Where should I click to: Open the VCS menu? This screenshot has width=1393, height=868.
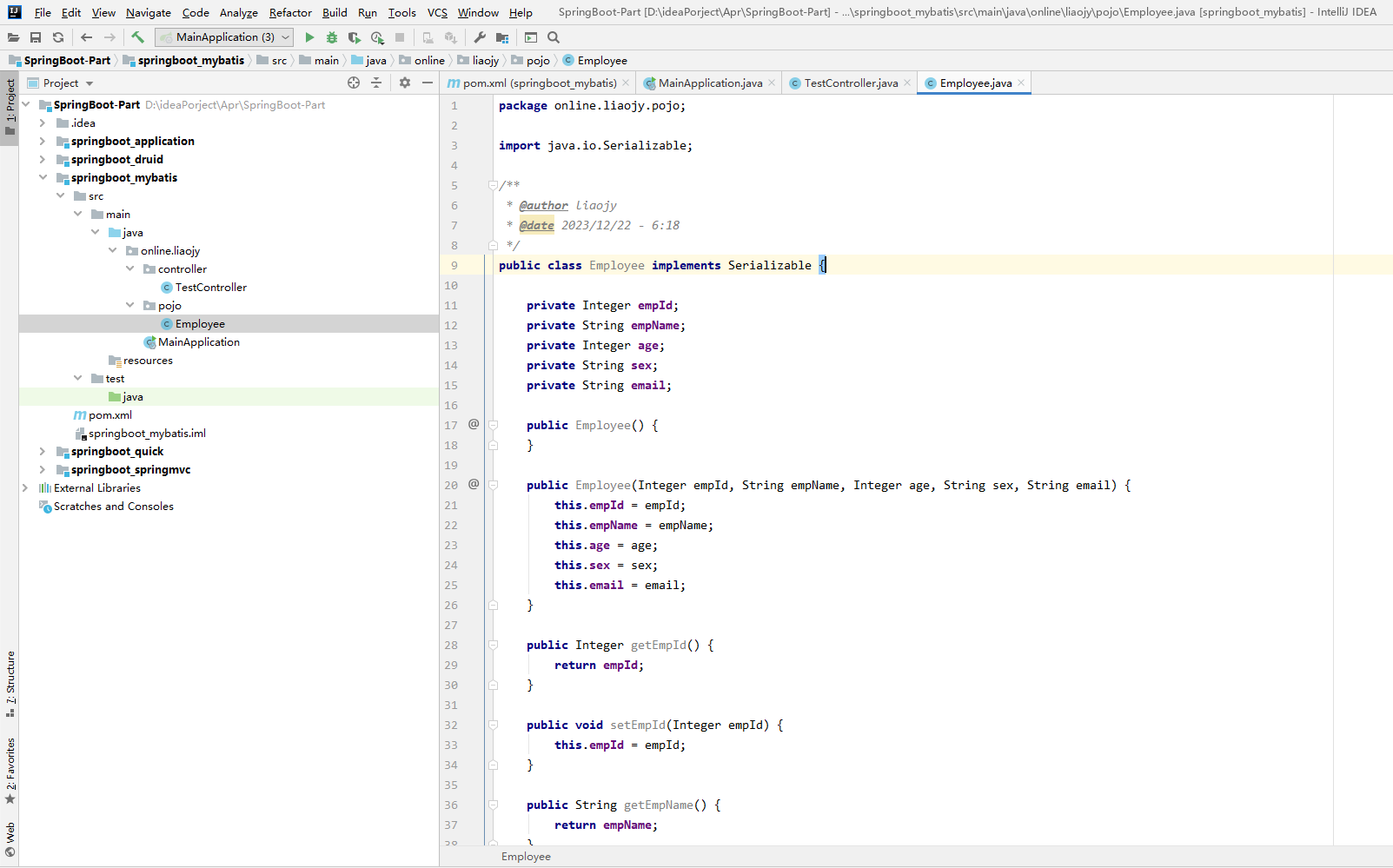[x=437, y=12]
